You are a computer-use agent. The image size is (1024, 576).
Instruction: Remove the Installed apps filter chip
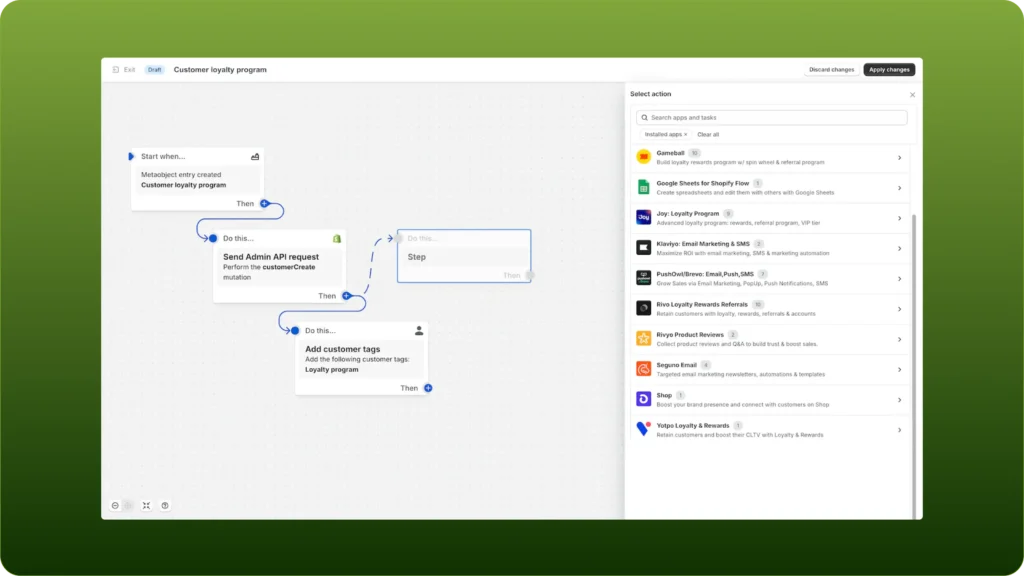pyautogui.click(x=685, y=134)
